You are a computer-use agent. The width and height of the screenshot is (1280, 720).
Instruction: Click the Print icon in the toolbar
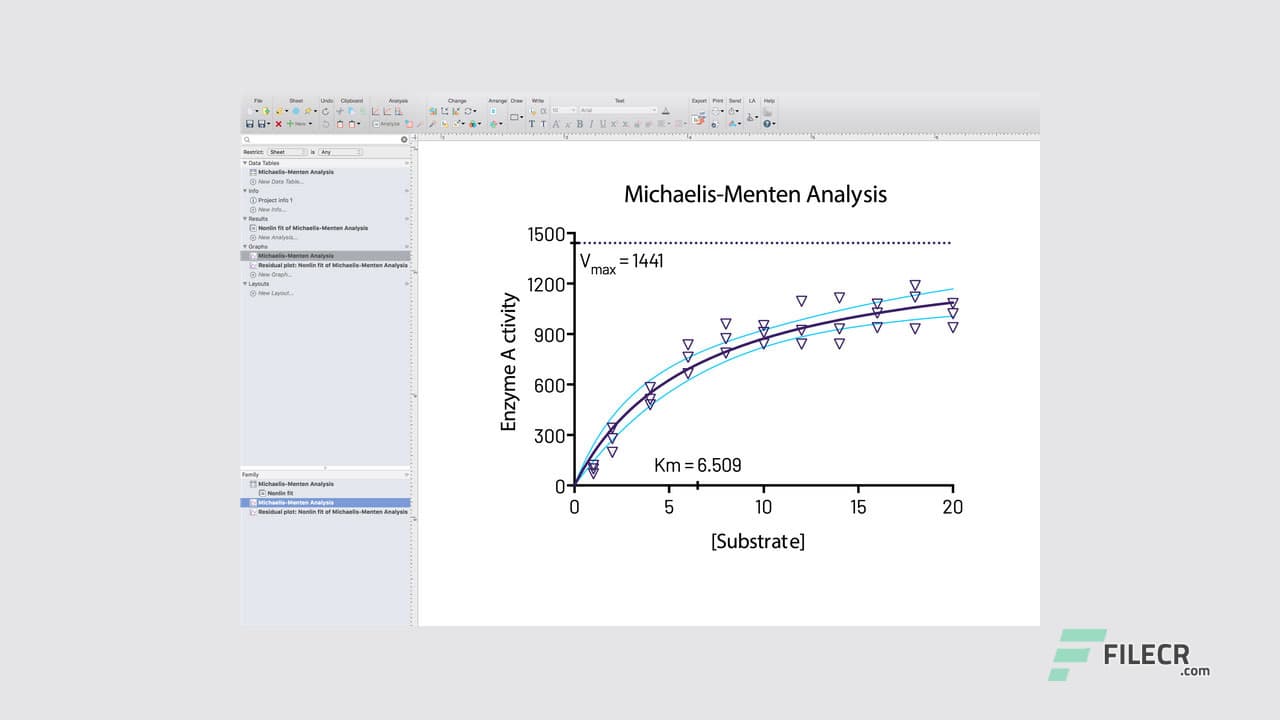[x=715, y=111]
